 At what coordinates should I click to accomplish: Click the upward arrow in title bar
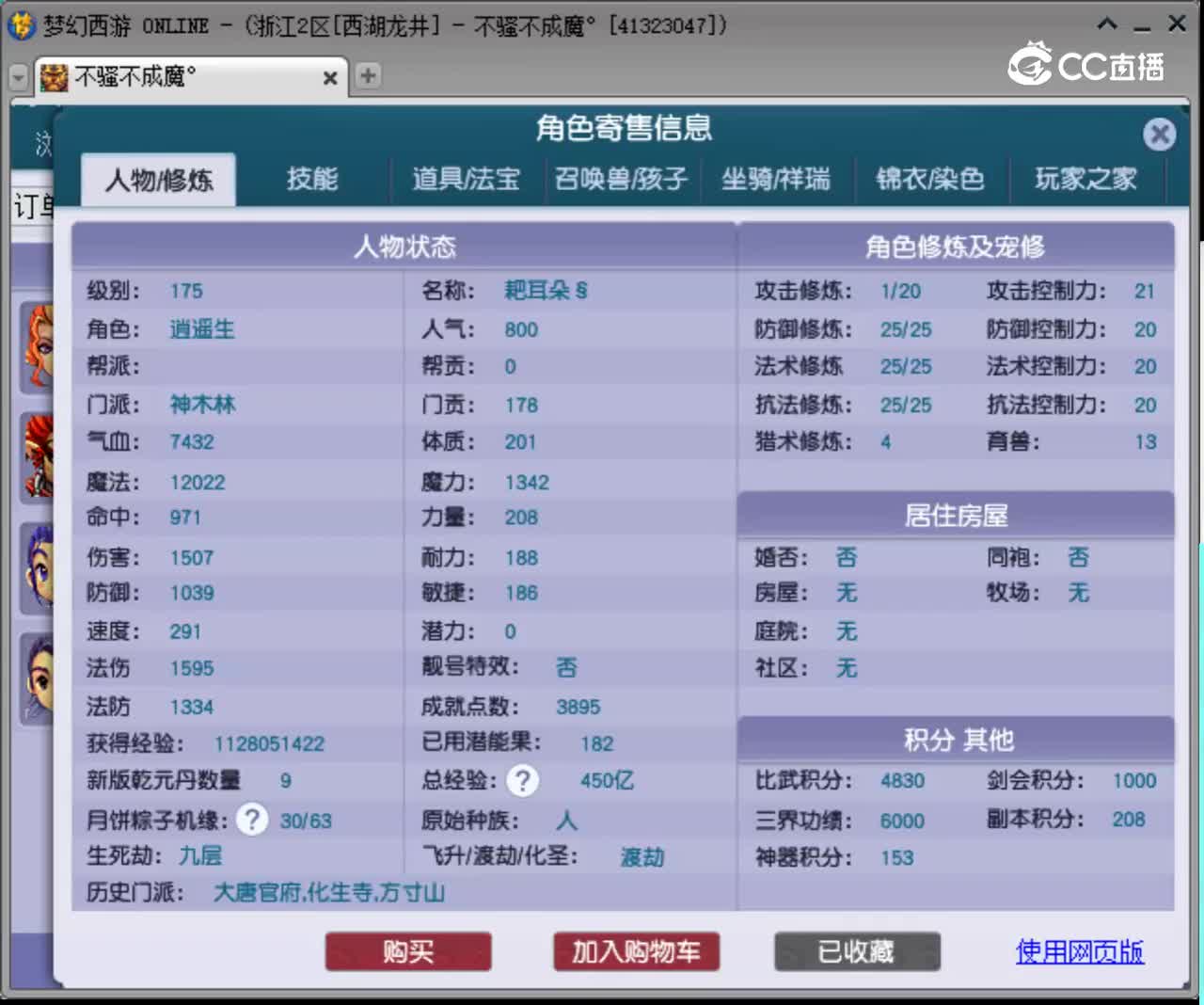point(1107,24)
